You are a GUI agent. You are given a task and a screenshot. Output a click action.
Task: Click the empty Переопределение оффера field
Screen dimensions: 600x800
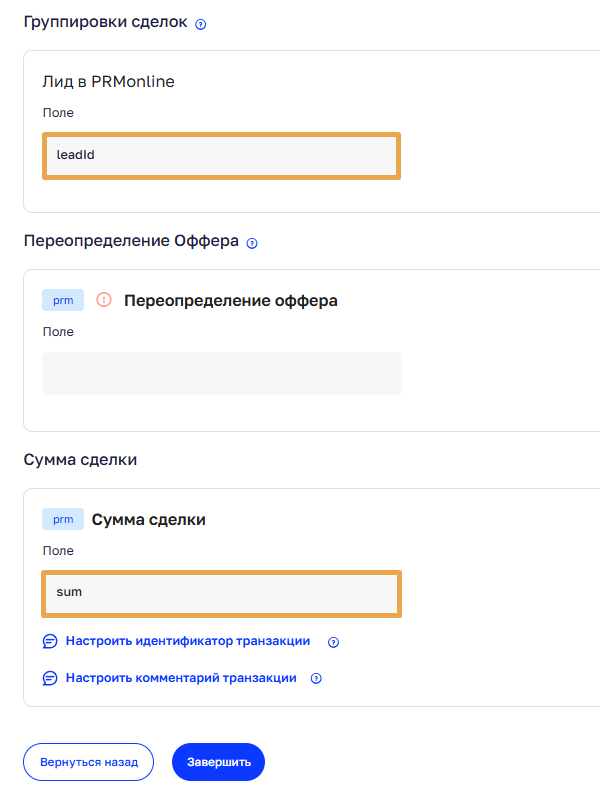pos(221,373)
